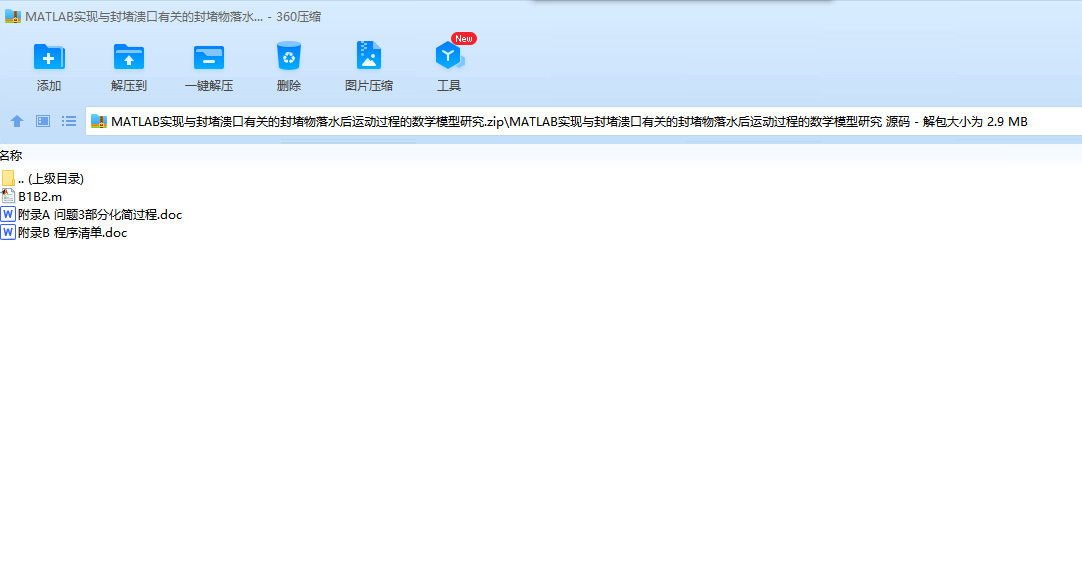Click the folder icon of parent directory

click(8, 179)
